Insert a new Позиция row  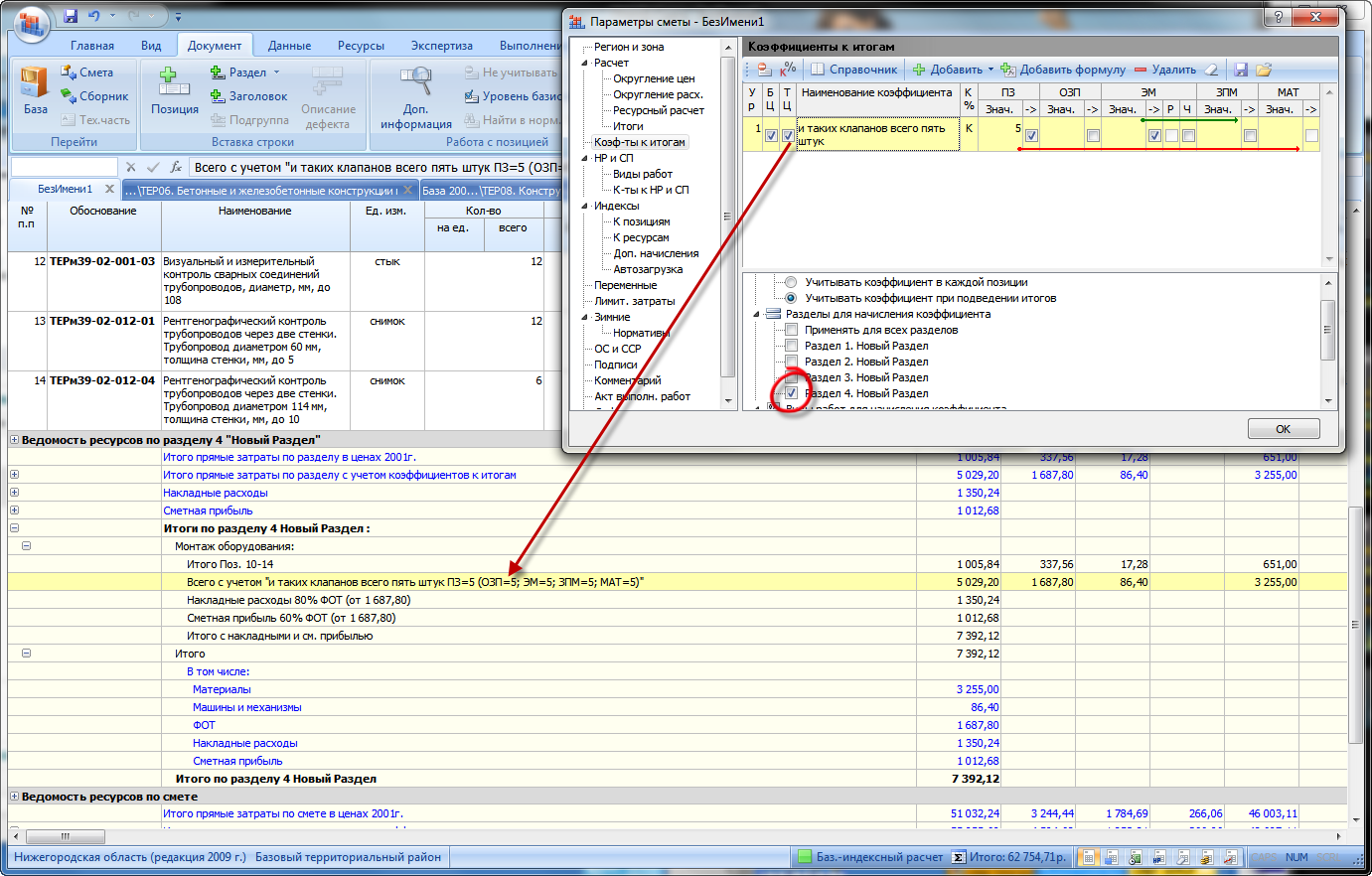(x=175, y=91)
